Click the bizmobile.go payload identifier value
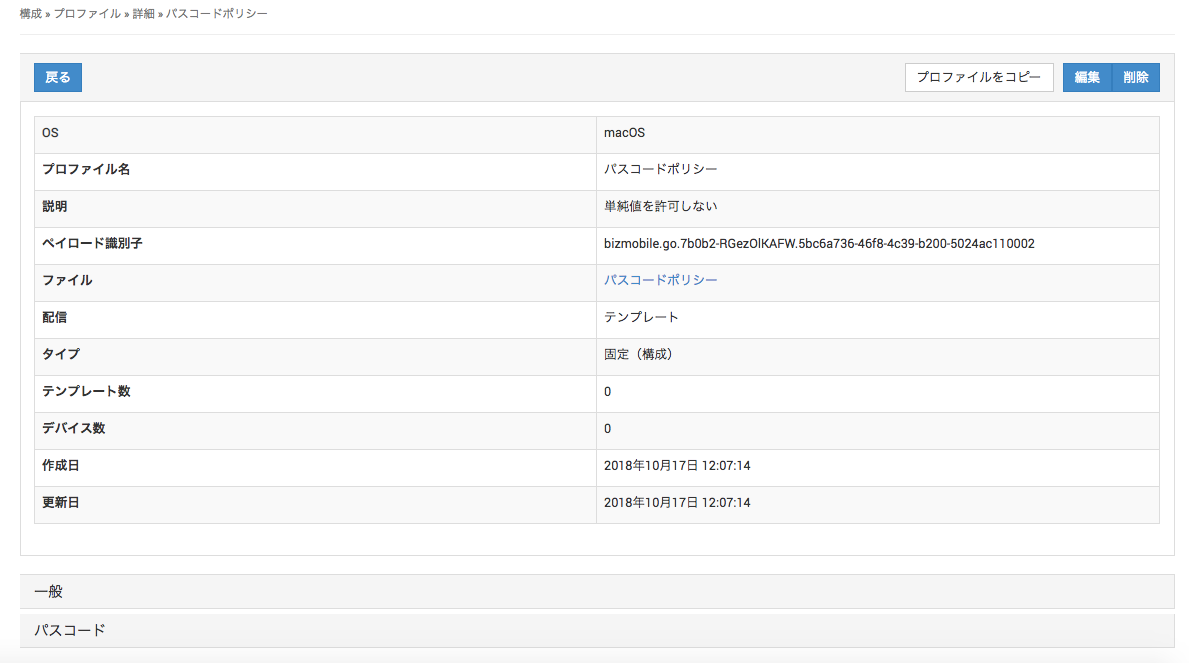The image size is (1189, 663). coord(819,244)
